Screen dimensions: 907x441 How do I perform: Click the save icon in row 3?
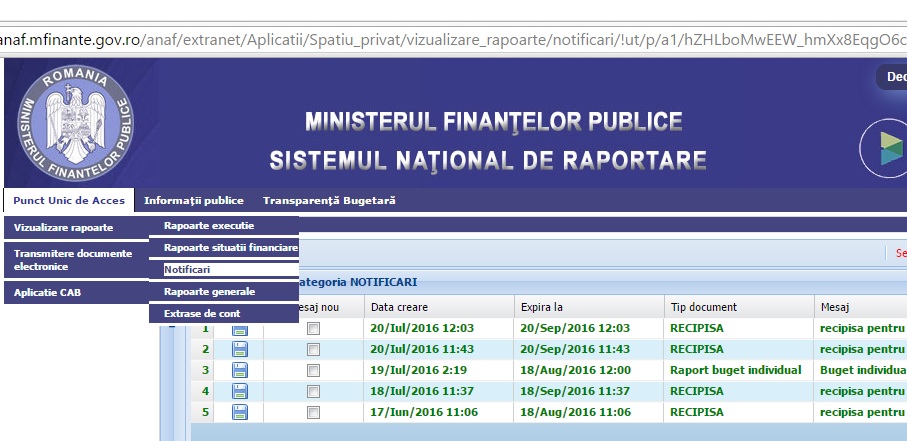239,370
